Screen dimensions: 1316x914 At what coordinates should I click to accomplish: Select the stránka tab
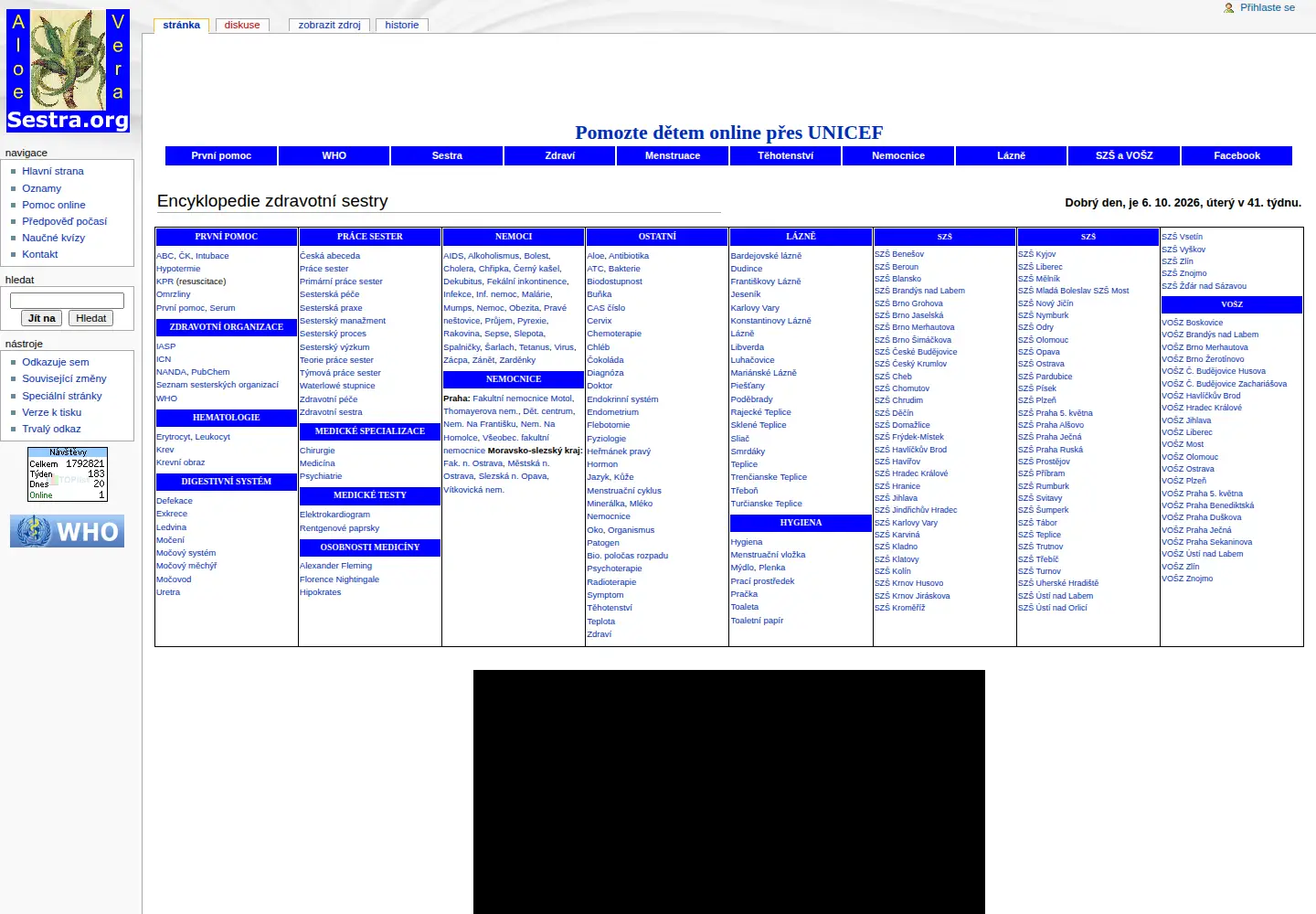coord(182,25)
